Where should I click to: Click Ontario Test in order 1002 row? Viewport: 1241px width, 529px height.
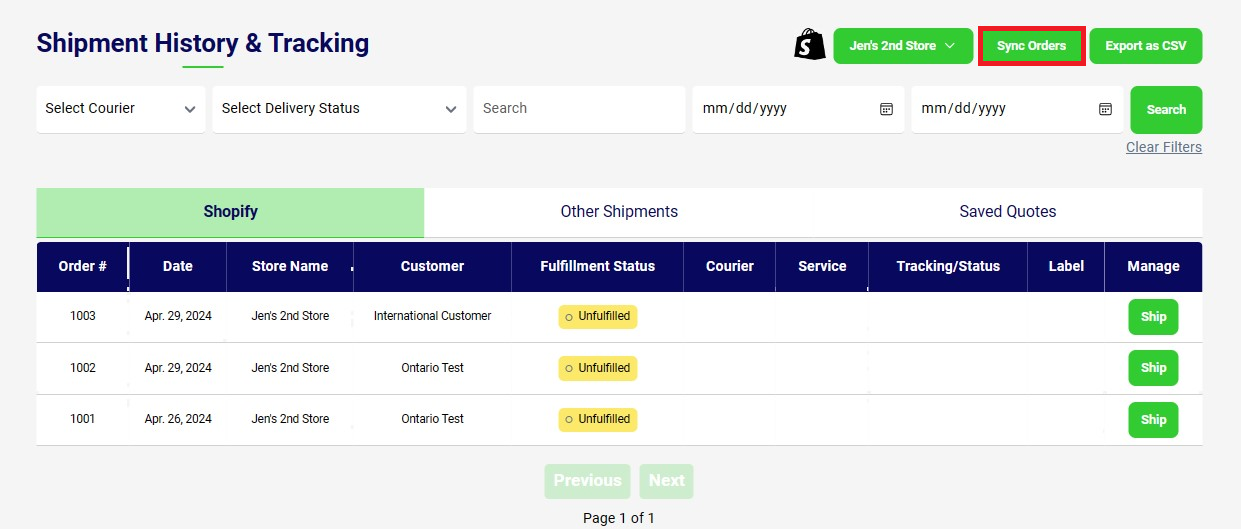pyautogui.click(x=432, y=368)
